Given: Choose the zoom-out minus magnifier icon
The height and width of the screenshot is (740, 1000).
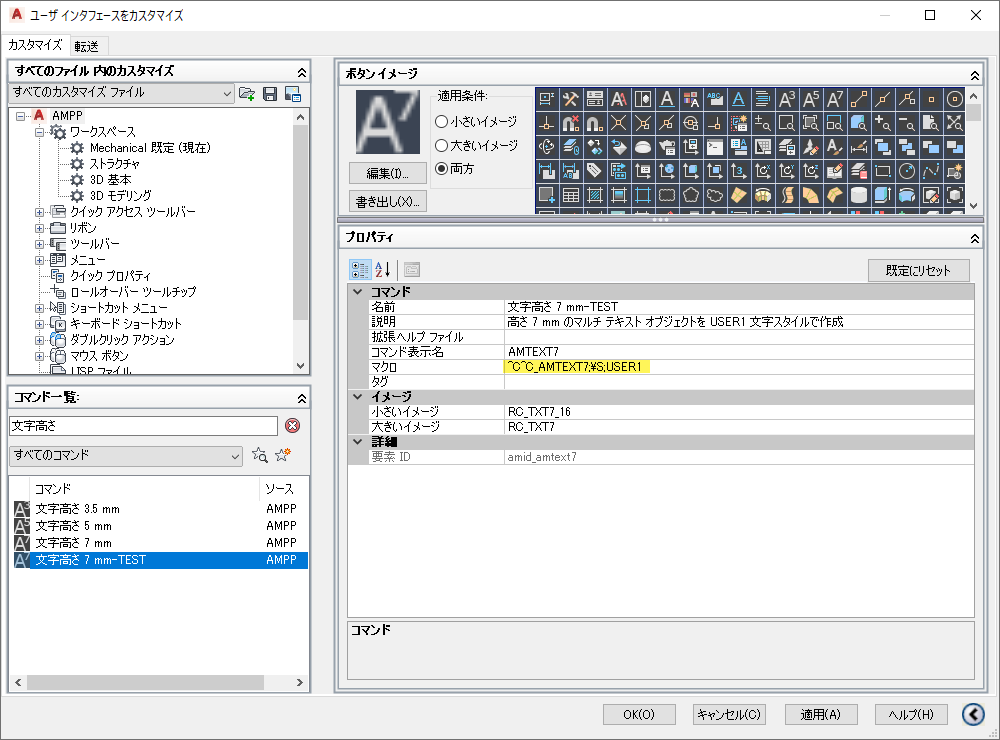Looking at the screenshot, I should pyautogui.click(x=906, y=122).
